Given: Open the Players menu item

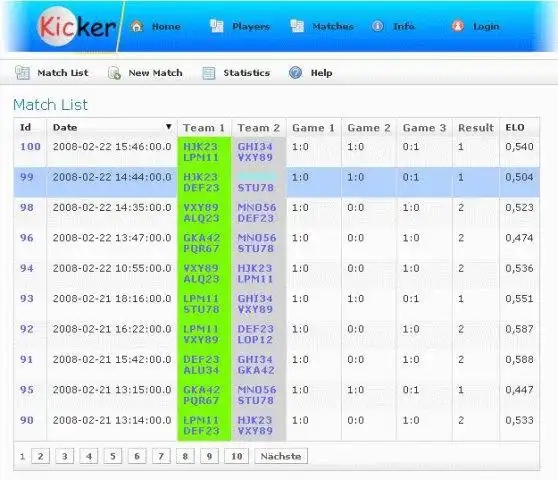Looking at the screenshot, I should coord(251,27).
